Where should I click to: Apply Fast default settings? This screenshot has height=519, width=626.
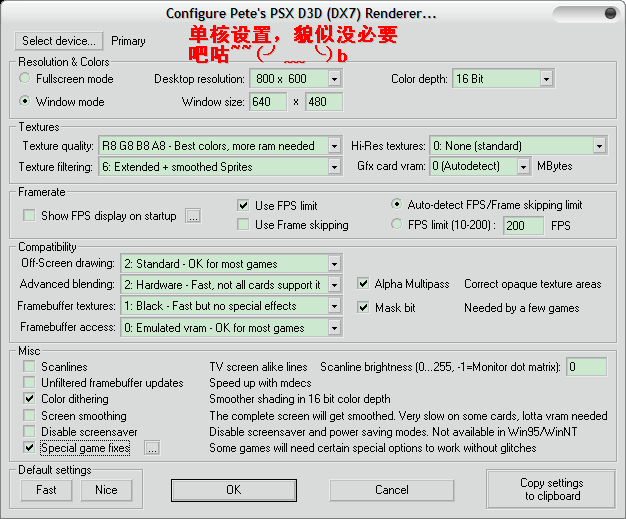pos(46,490)
